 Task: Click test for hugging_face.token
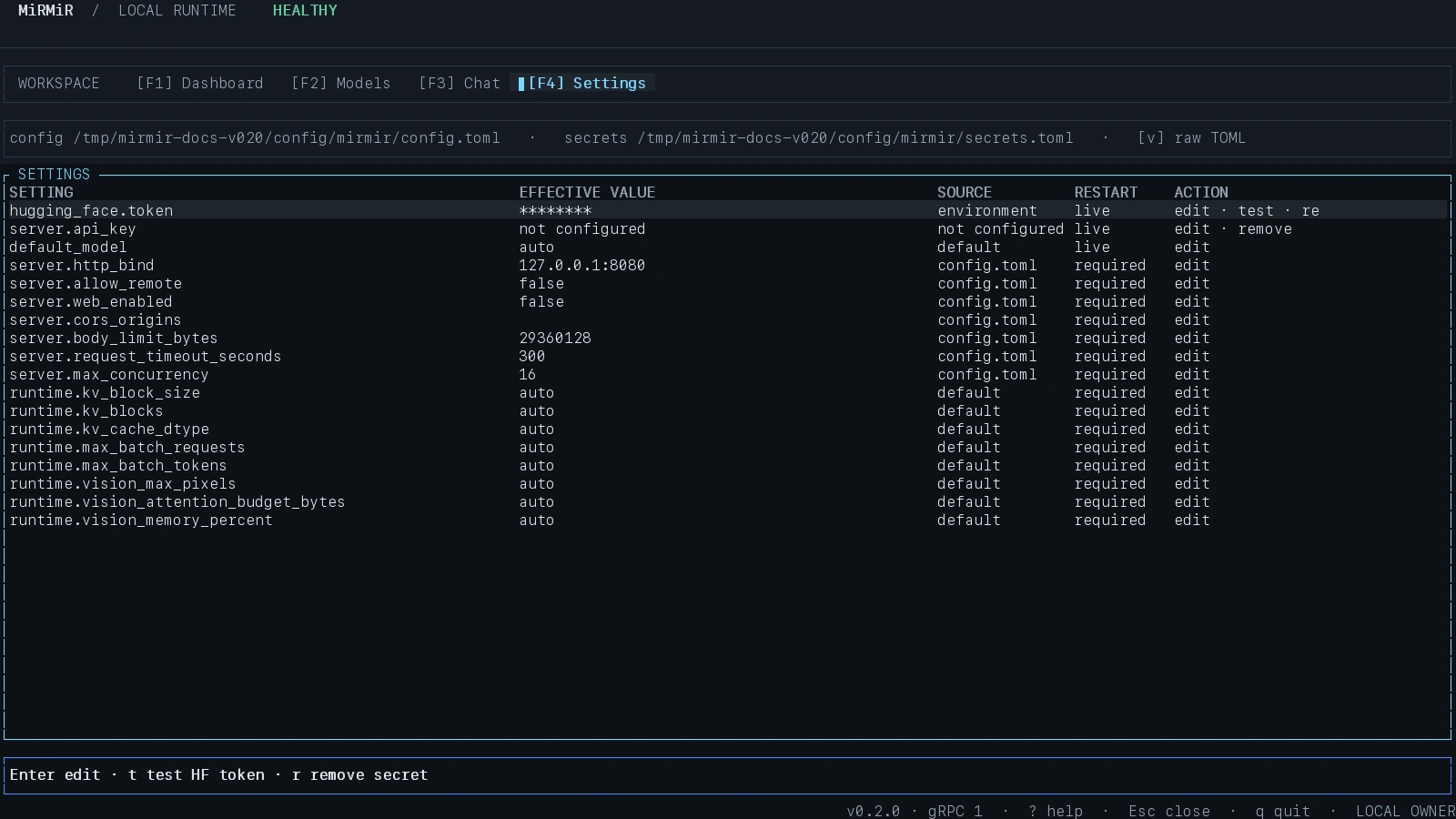coord(1256,210)
